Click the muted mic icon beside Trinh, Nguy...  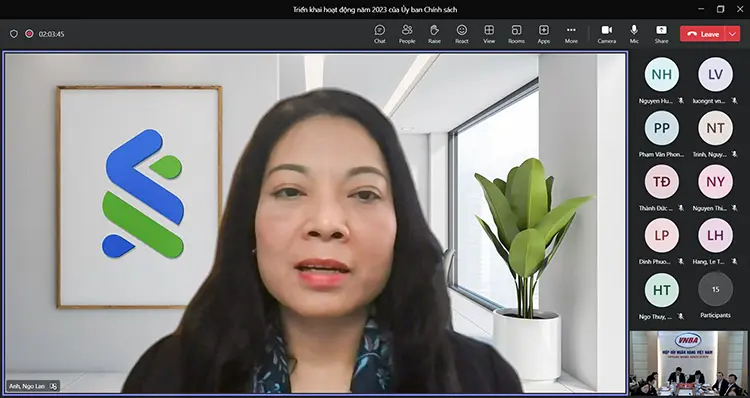click(x=735, y=155)
